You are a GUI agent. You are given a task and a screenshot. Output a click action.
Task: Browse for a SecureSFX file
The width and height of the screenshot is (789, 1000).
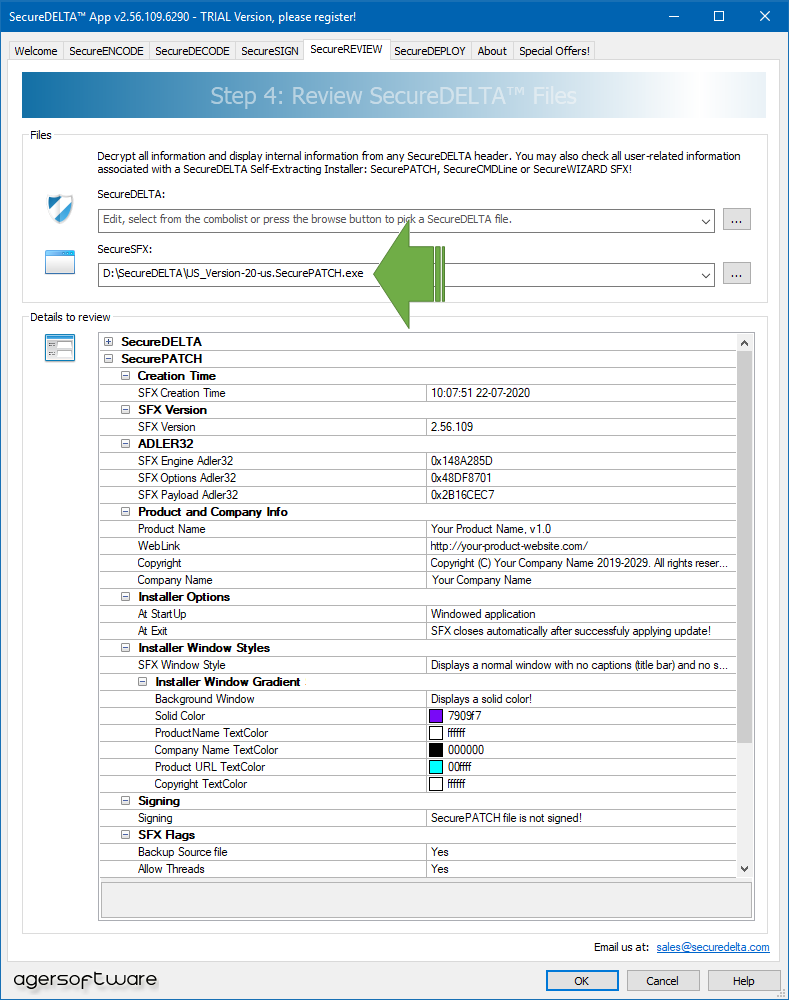(737, 274)
